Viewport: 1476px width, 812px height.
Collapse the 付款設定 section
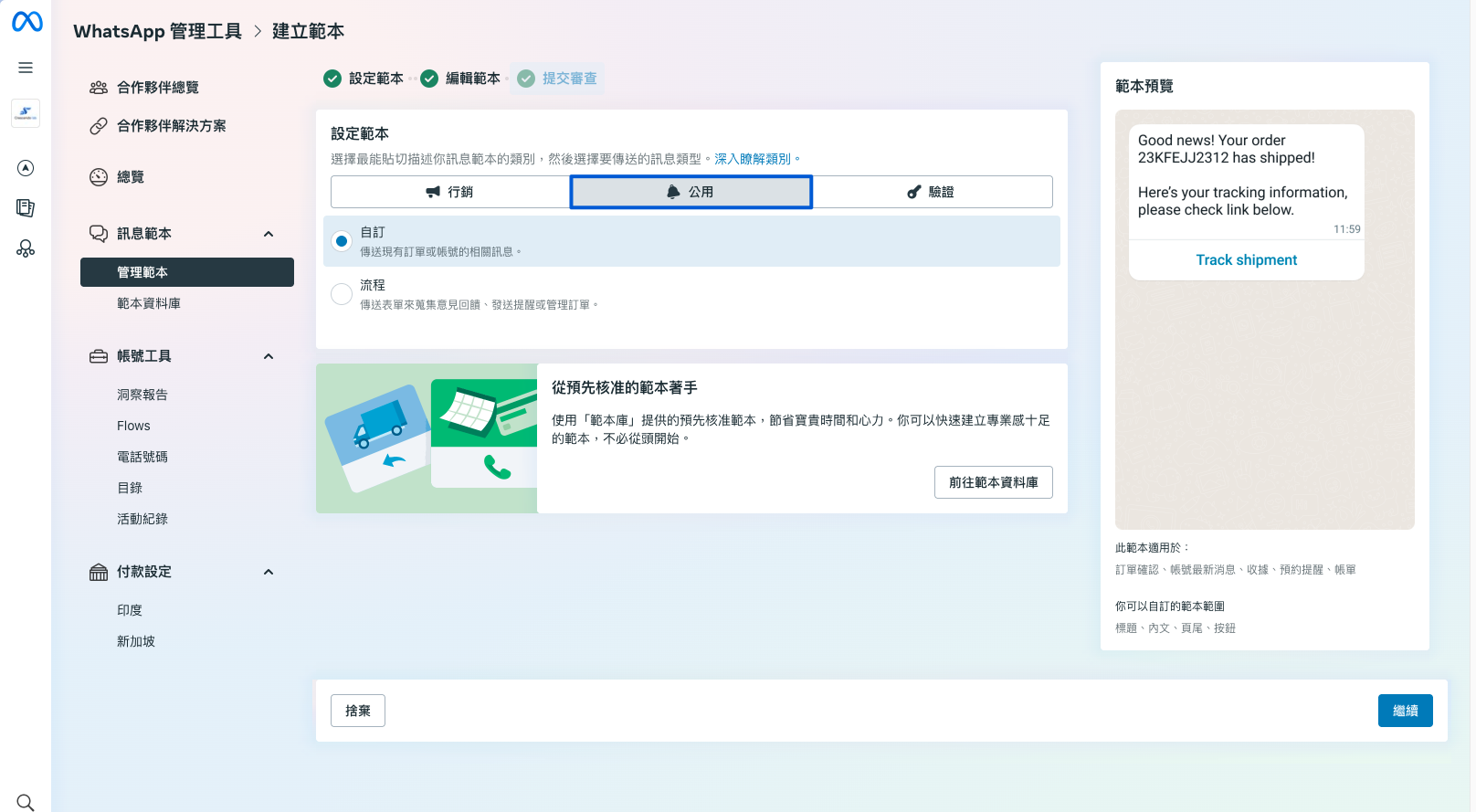(x=269, y=572)
